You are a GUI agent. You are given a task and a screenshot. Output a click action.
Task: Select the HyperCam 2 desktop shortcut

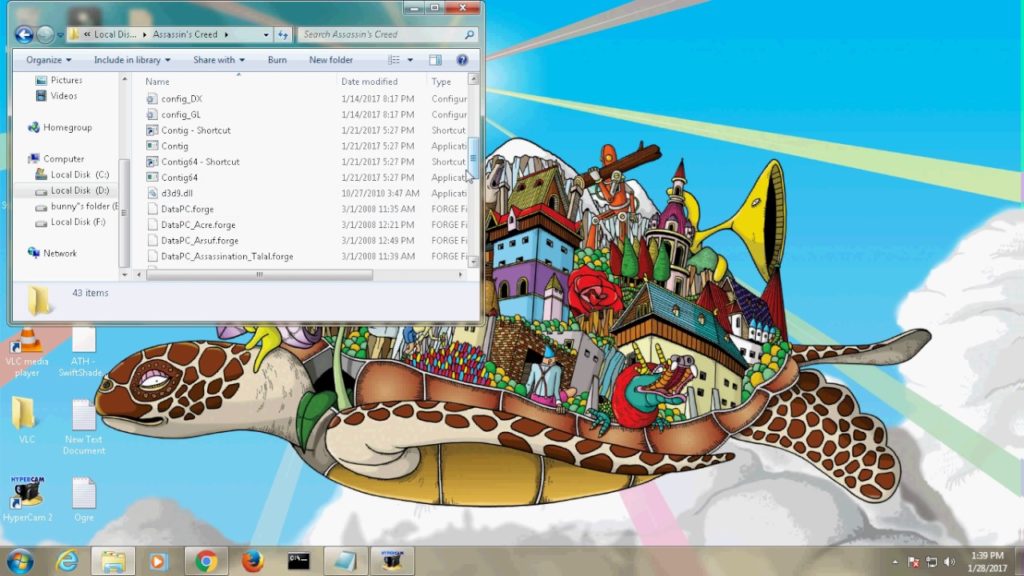point(27,499)
